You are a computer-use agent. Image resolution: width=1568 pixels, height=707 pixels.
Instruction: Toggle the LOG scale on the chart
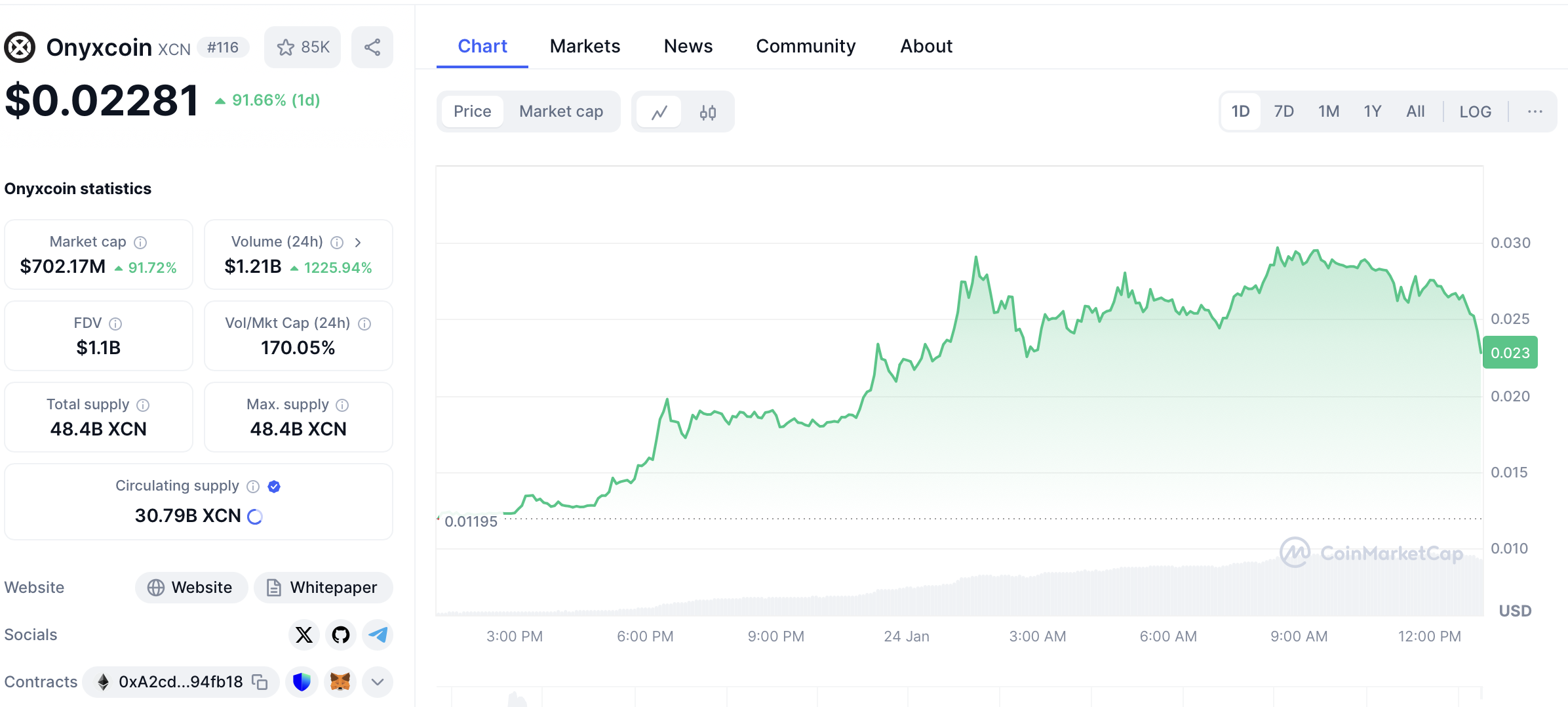point(1475,112)
